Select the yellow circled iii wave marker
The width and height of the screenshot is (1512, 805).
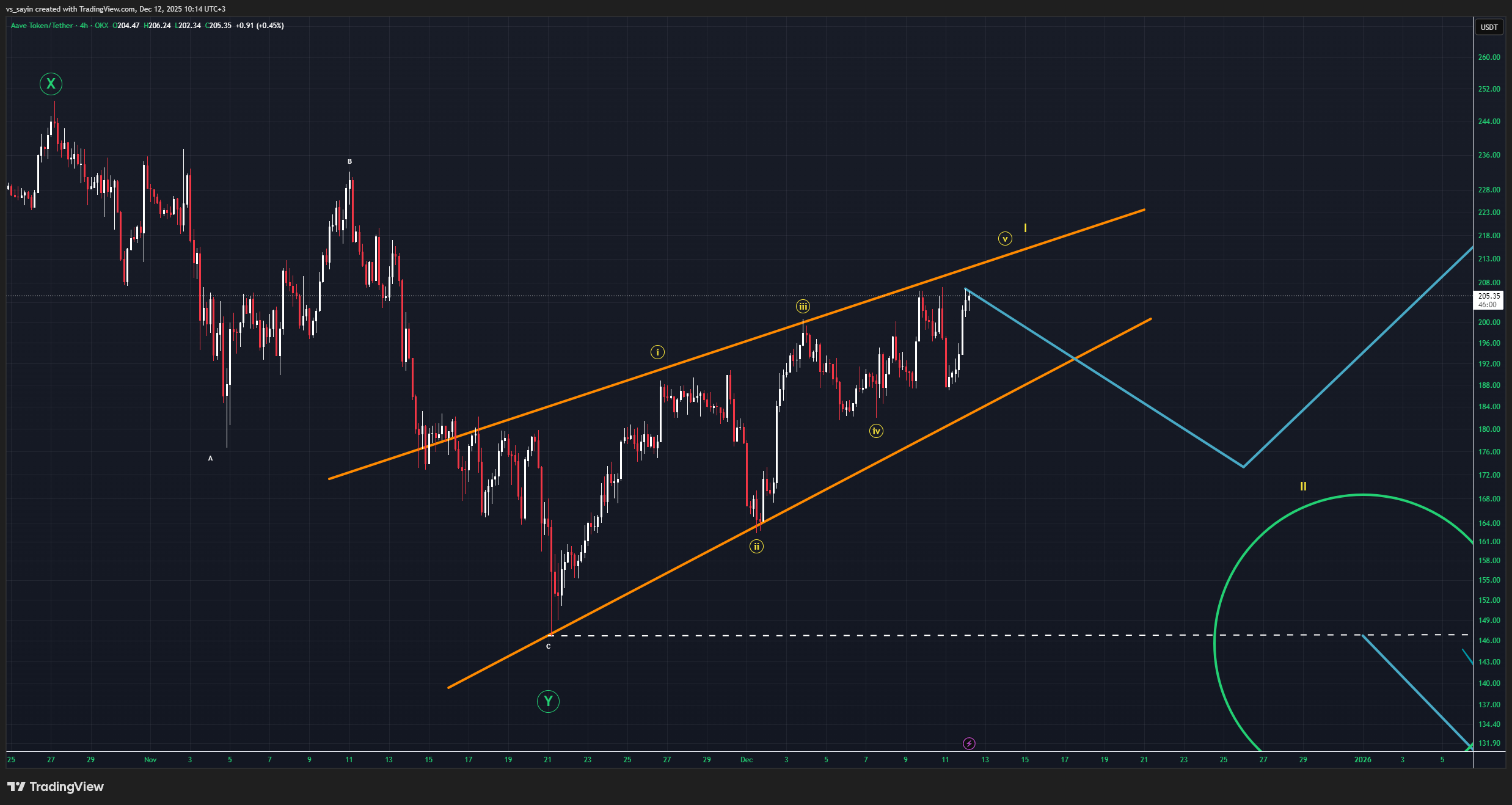click(803, 307)
